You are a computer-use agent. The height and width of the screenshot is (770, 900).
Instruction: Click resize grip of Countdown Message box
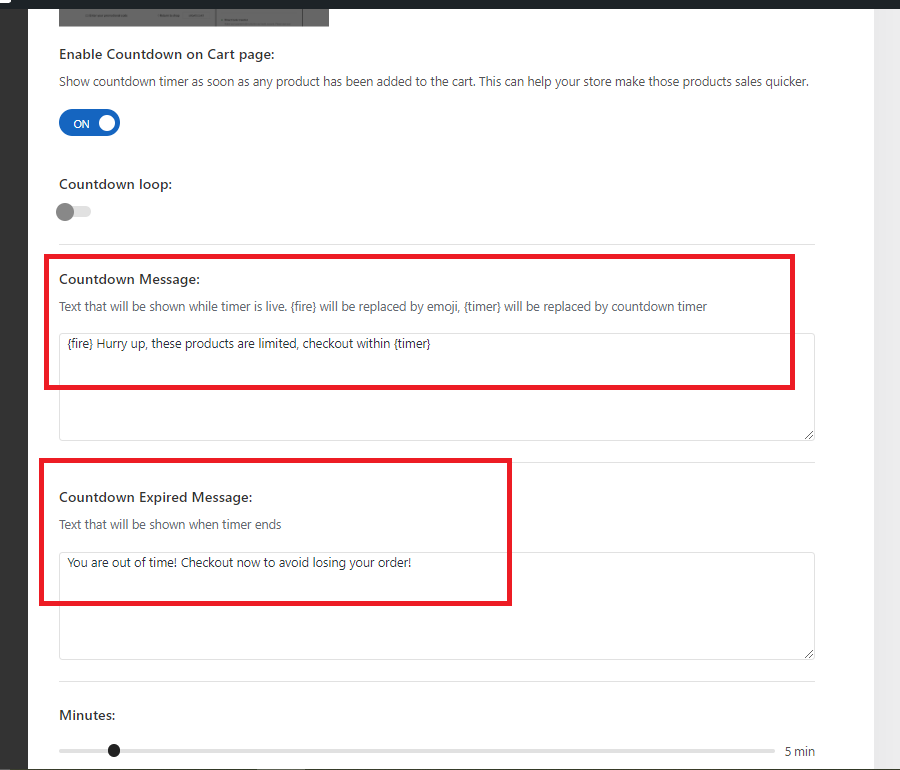(x=809, y=435)
